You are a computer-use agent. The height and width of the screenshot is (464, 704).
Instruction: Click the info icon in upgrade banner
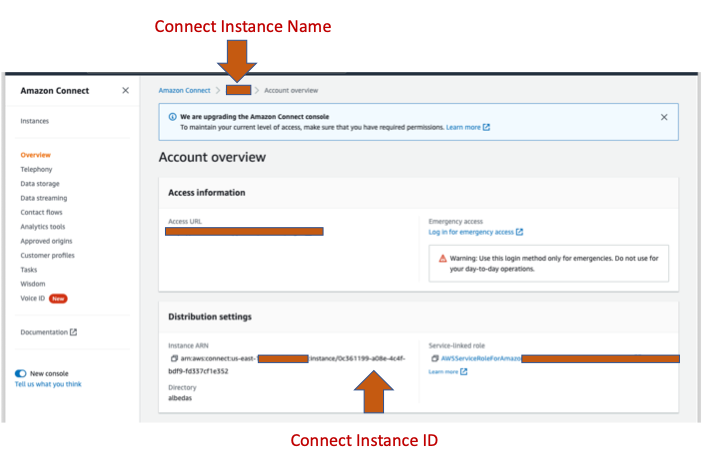pos(172,117)
